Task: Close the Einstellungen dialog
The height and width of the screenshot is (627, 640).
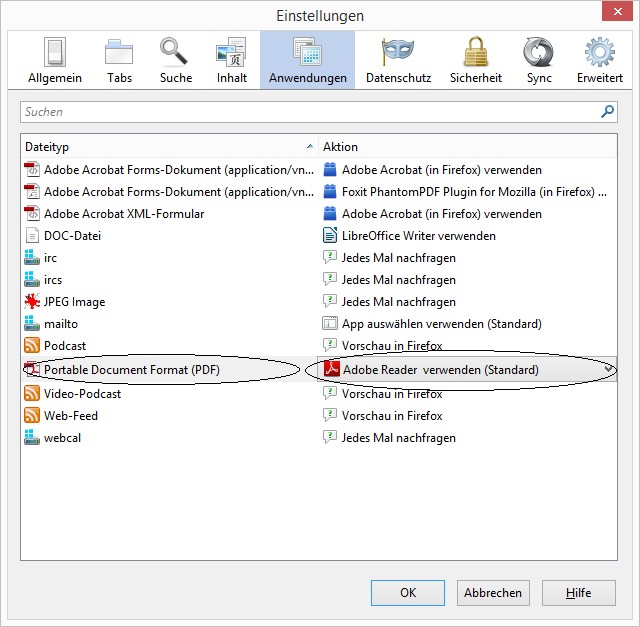Action: coord(618,11)
